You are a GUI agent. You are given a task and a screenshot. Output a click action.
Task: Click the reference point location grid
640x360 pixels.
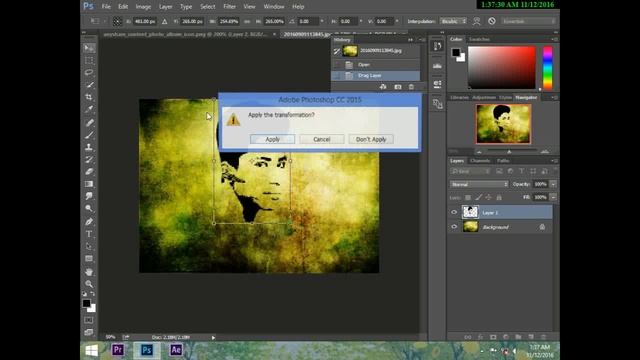117,21
